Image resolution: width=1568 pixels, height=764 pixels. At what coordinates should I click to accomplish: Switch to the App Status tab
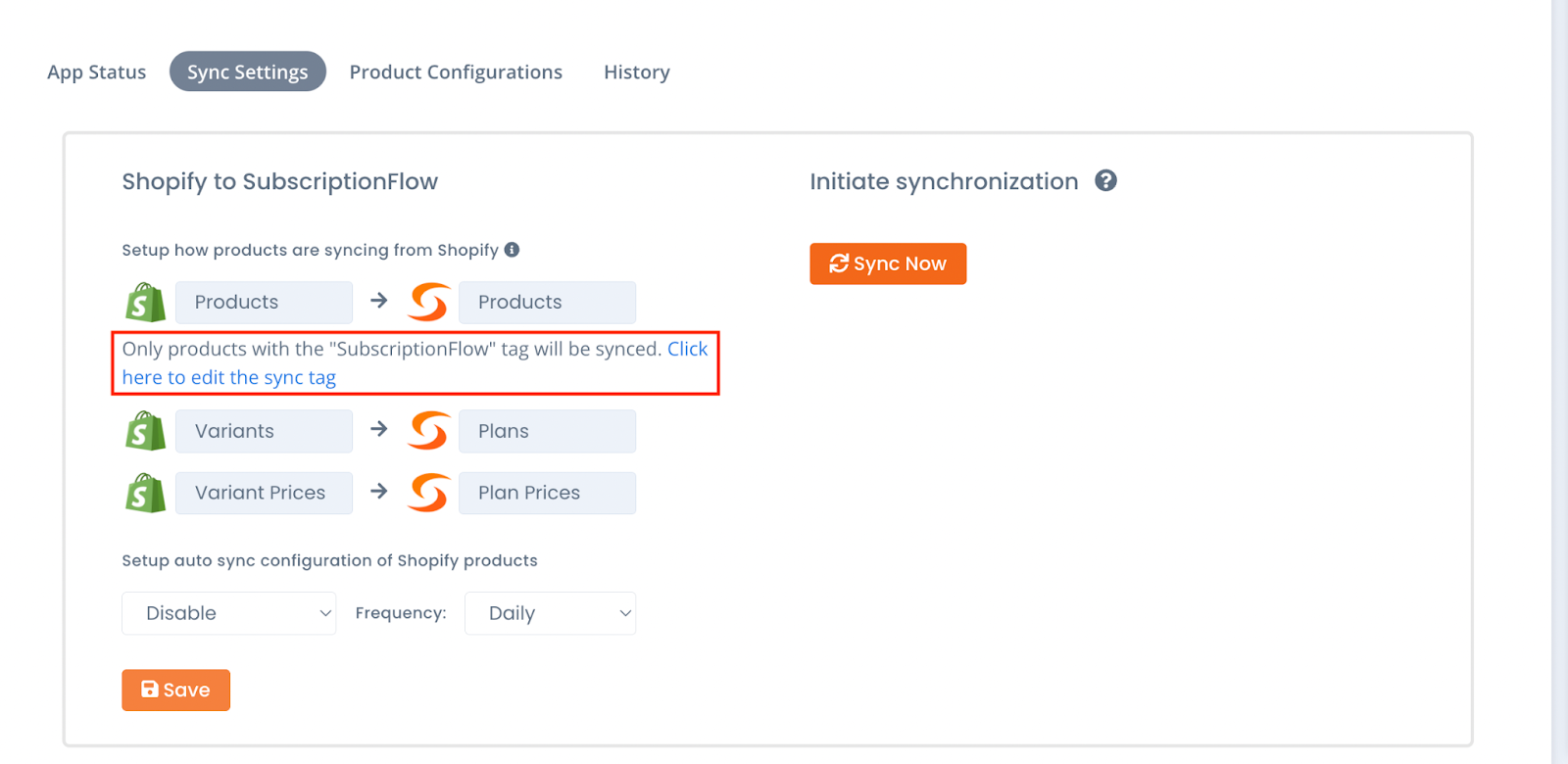[97, 72]
